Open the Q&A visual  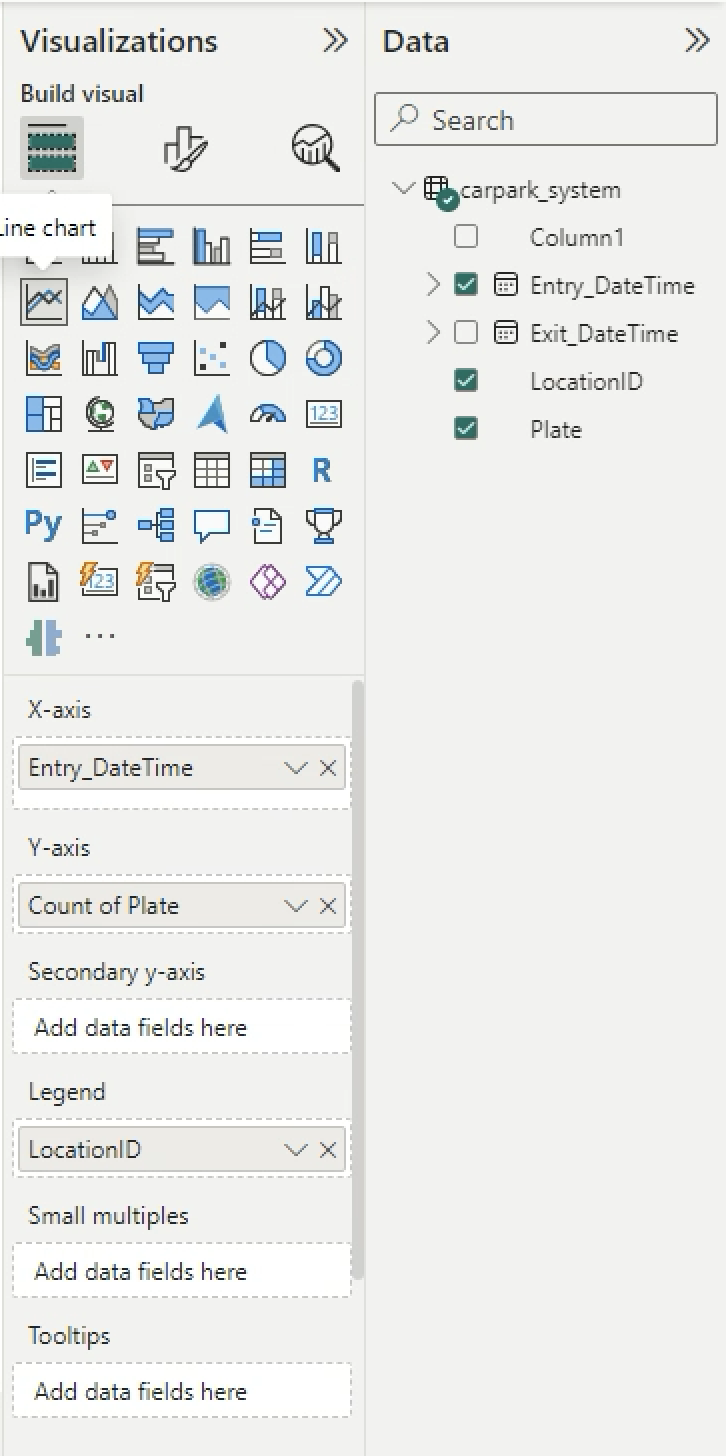click(211, 524)
